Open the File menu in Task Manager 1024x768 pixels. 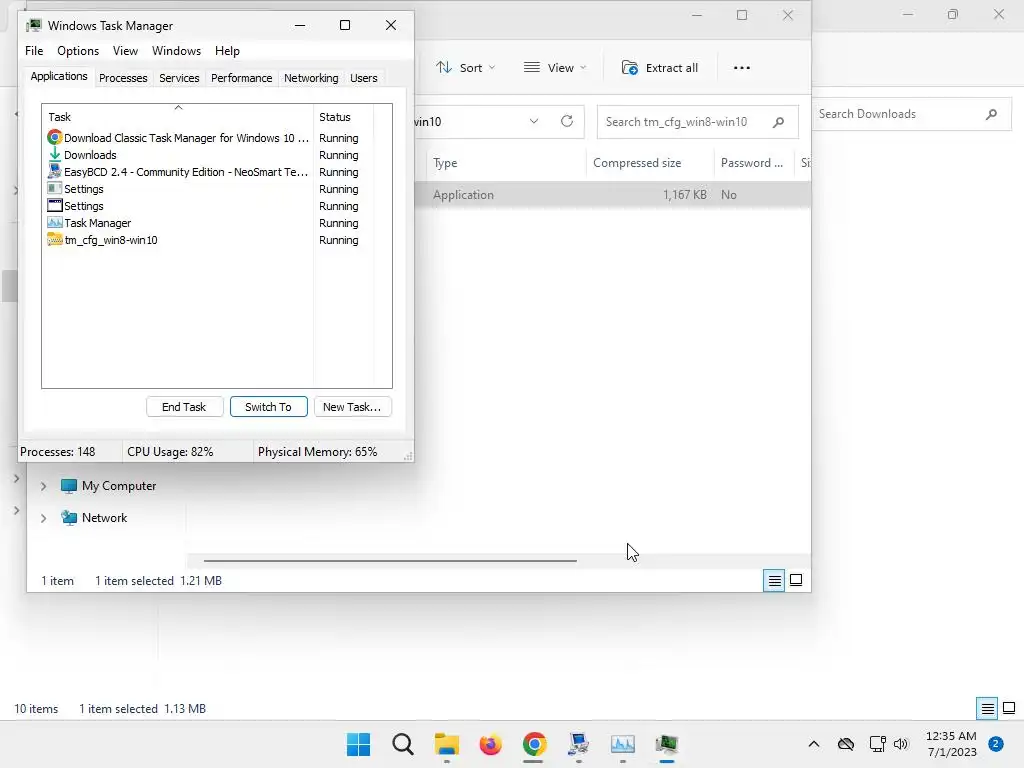[34, 51]
